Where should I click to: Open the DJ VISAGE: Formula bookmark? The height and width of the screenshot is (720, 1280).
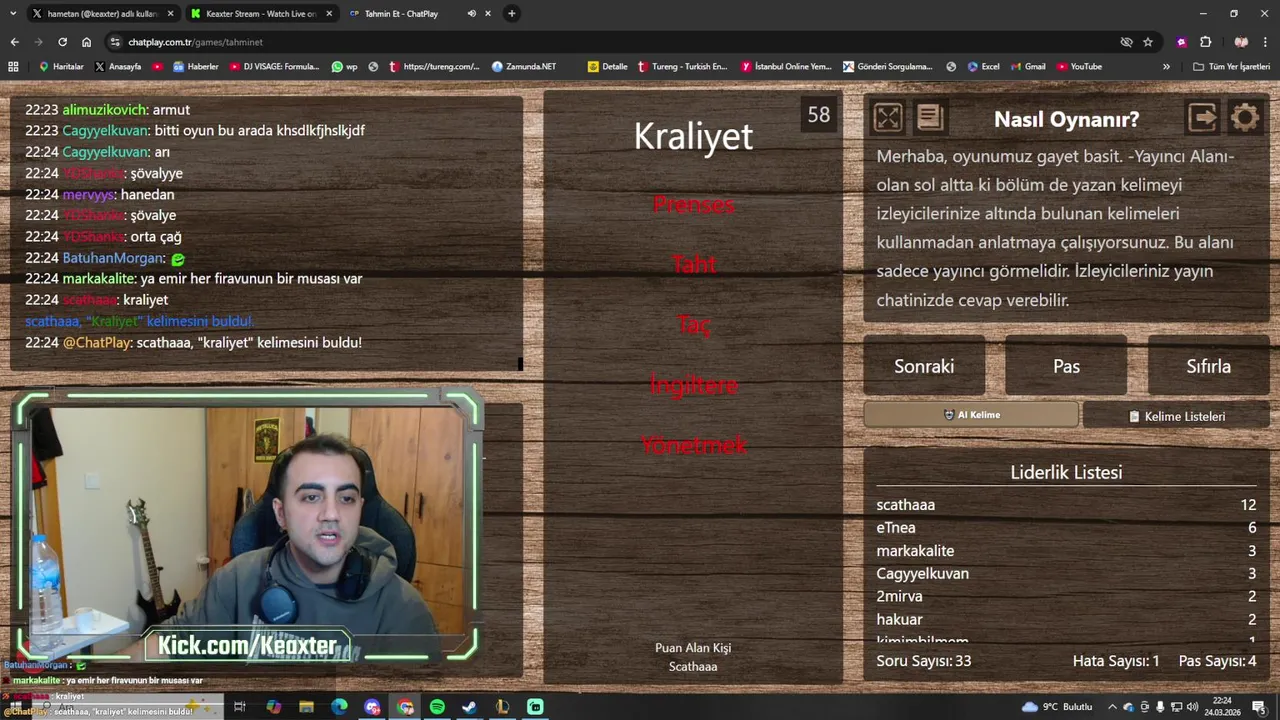275,67
